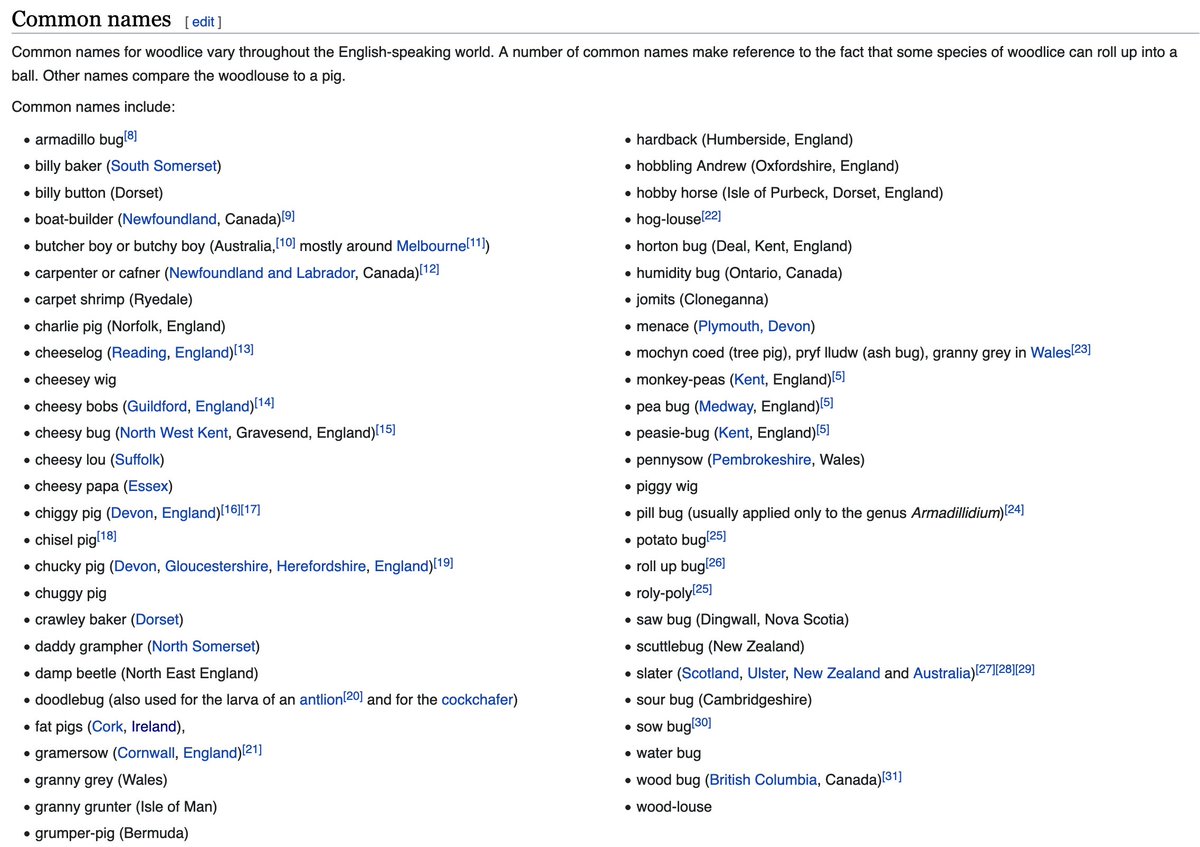
Task: Follow the Ireland link
Action: 155,726
